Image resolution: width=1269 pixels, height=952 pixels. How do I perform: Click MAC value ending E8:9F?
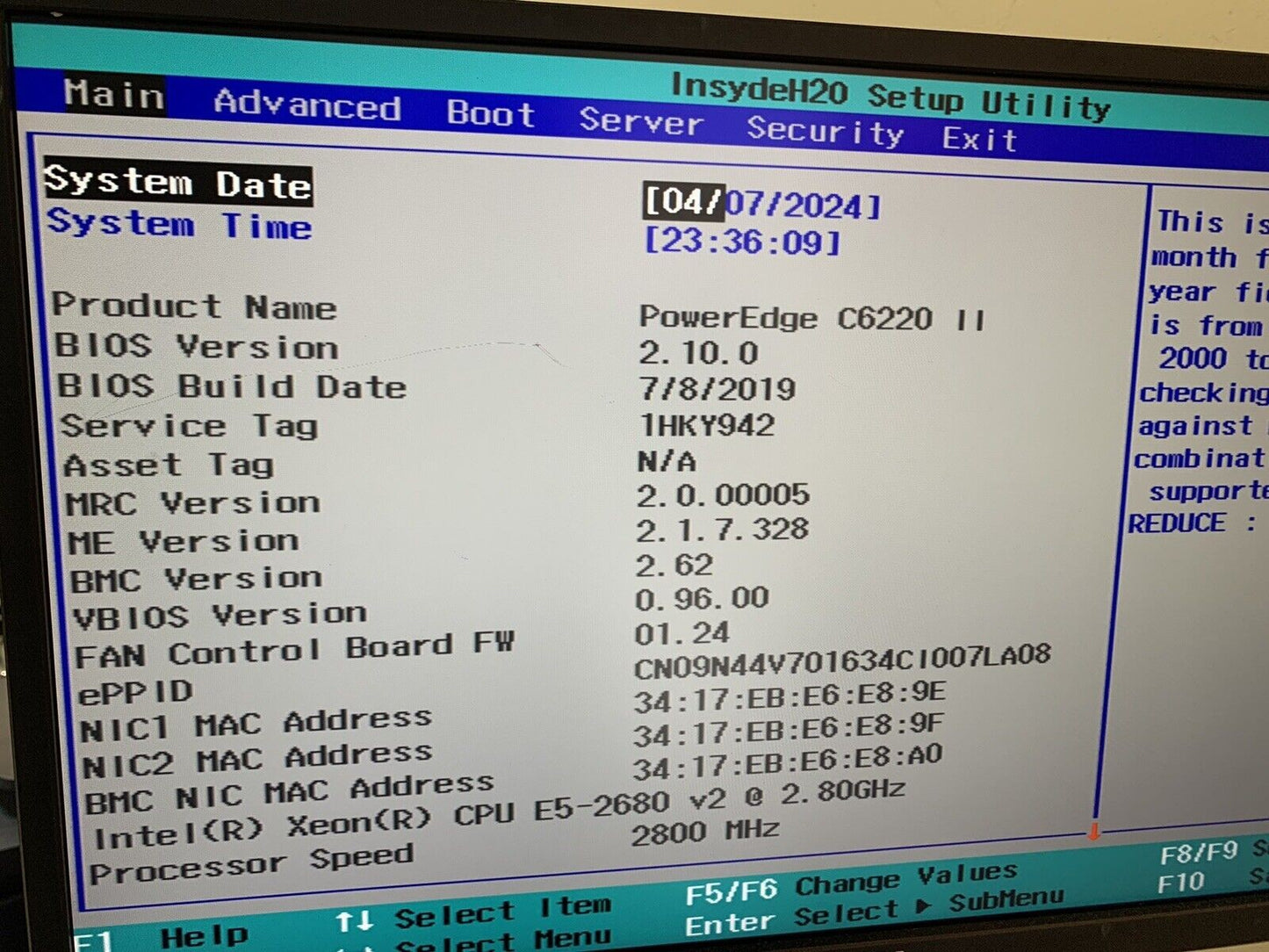(789, 731)
